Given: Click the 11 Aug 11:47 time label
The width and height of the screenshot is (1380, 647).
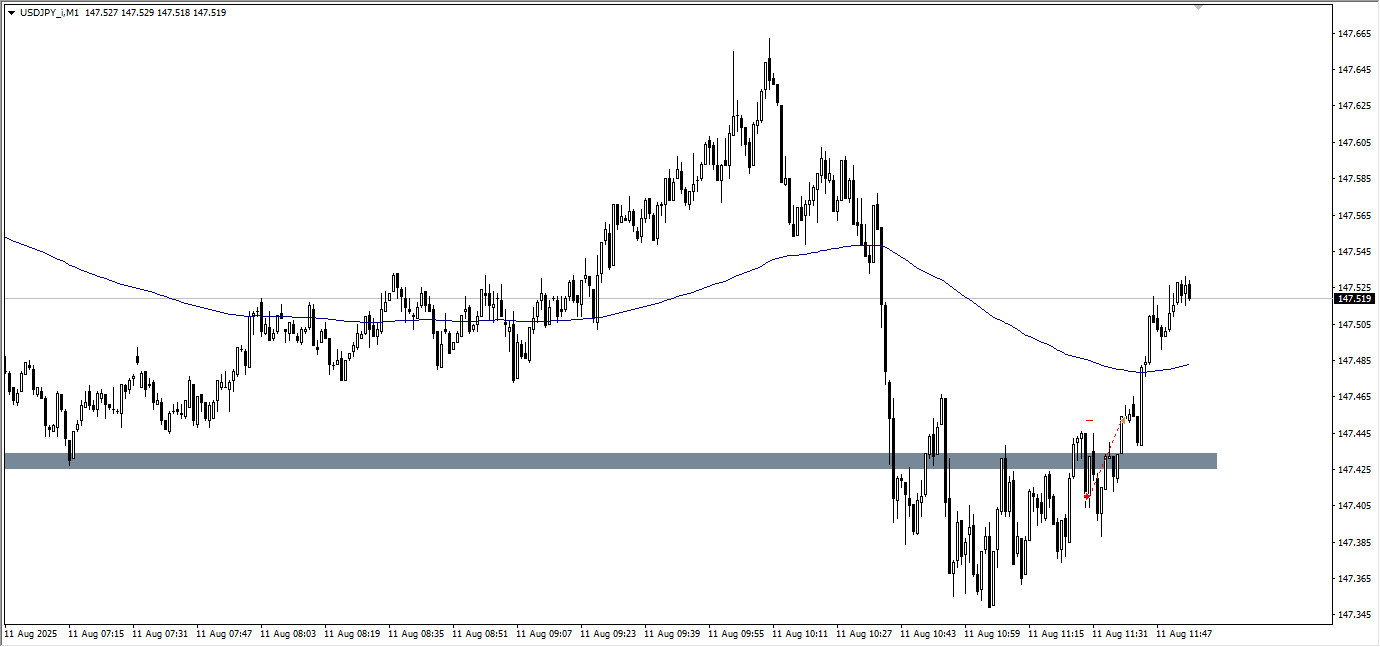Looking at the screenshot, I should 1186,634.
